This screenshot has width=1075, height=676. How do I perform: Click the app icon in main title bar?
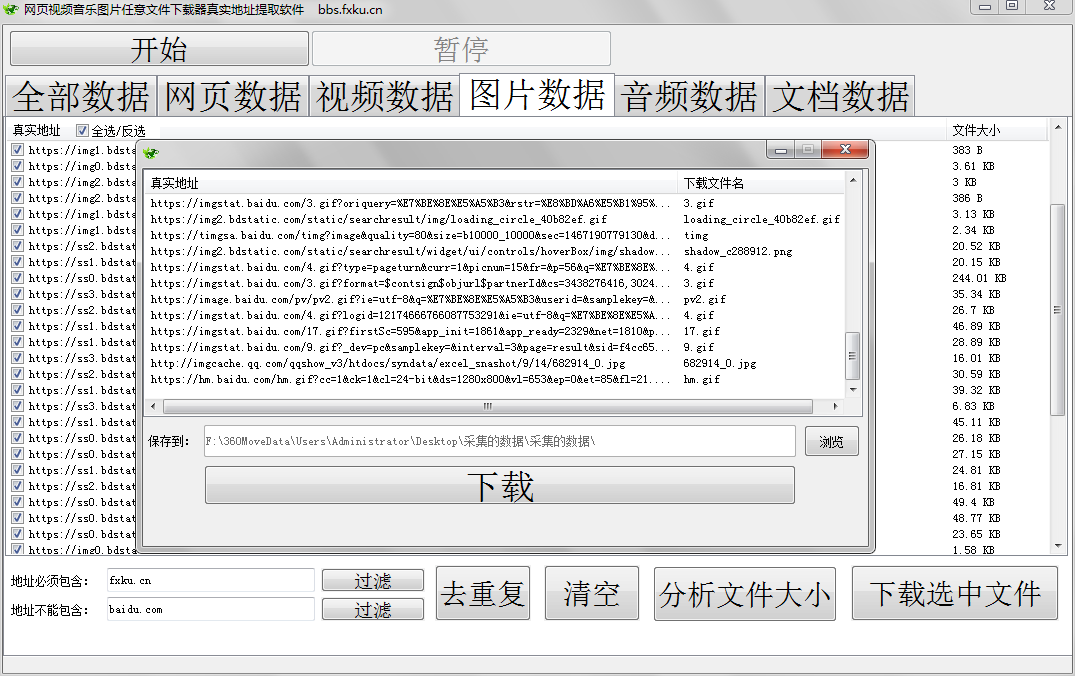10,10
